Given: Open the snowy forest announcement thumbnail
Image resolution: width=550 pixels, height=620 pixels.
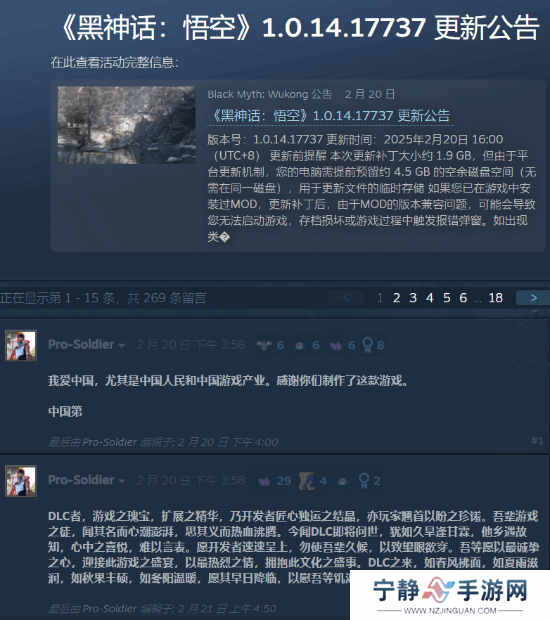Looking at the screenshot, I should pyautogui.click(x=127, y=125).
